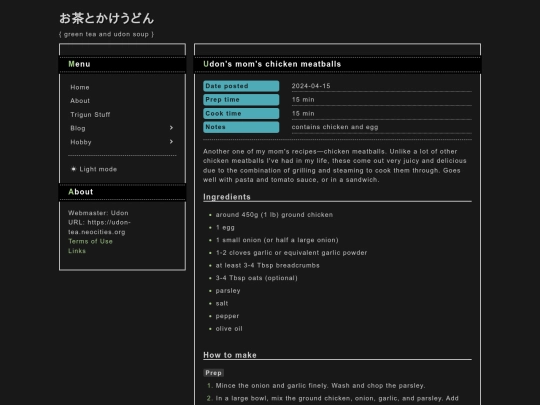Click '3-4 Tbsp oats (optional)' ingredient
This screenshot has width=540, height=405.
point(257,278)
